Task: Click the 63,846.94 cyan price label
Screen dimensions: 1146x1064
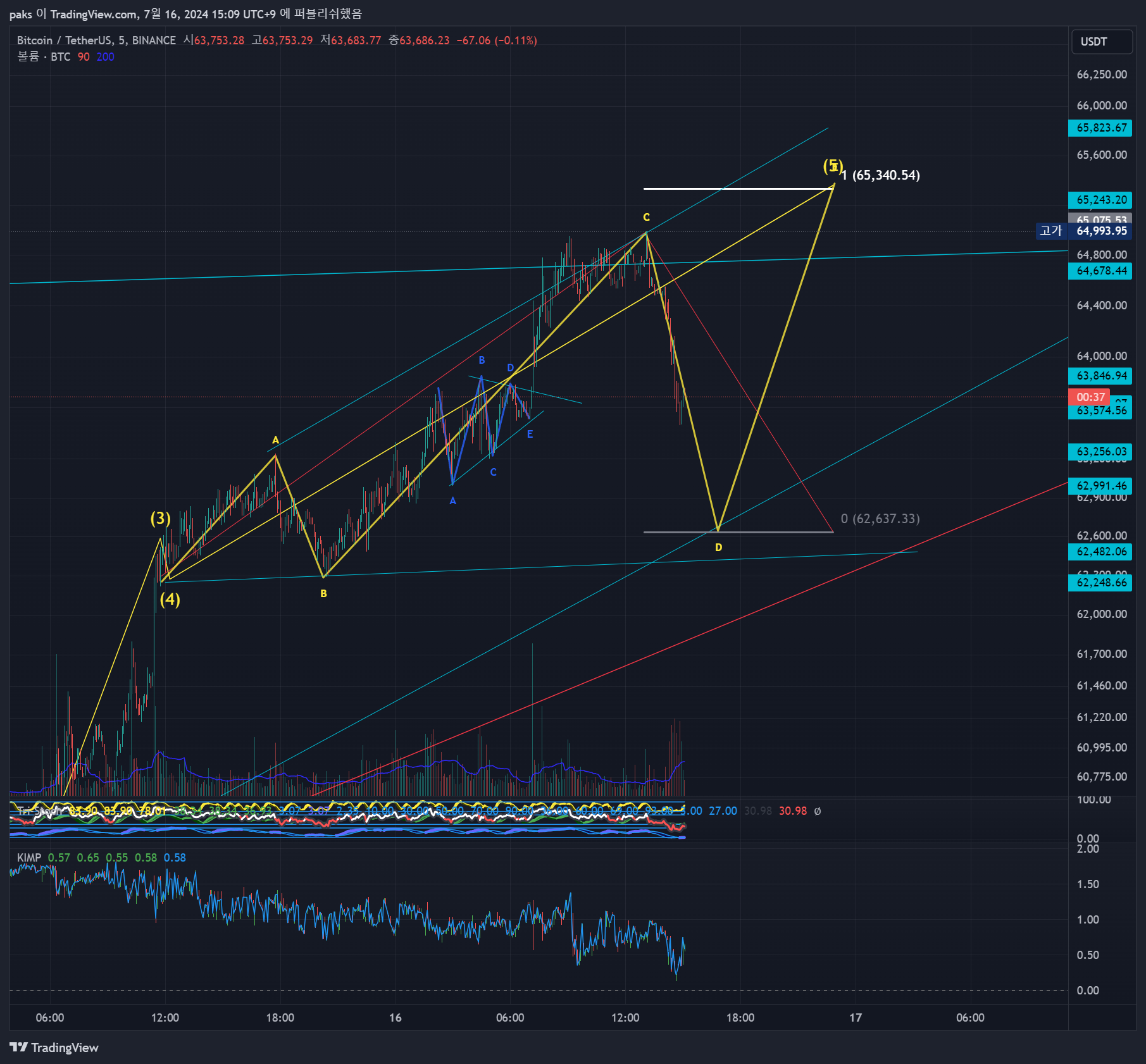Action: pos(1101,376)
